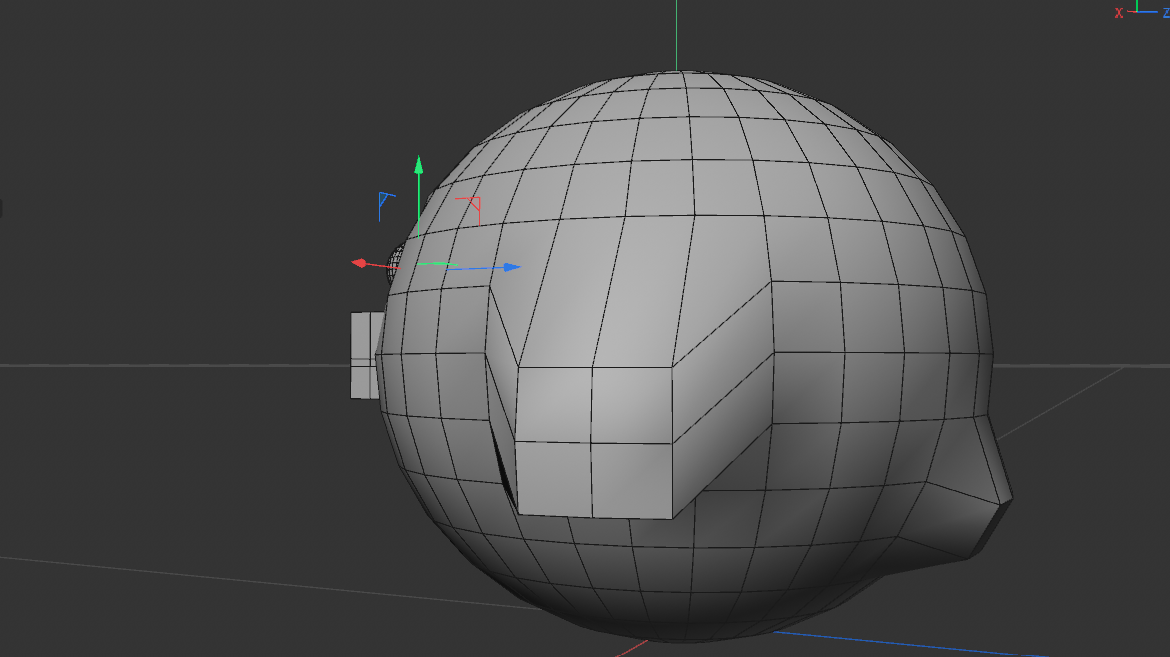Select the small wireframe sphere on head's left edge
The height and width of the screenshot is (657, 1170).
(396, 260)
